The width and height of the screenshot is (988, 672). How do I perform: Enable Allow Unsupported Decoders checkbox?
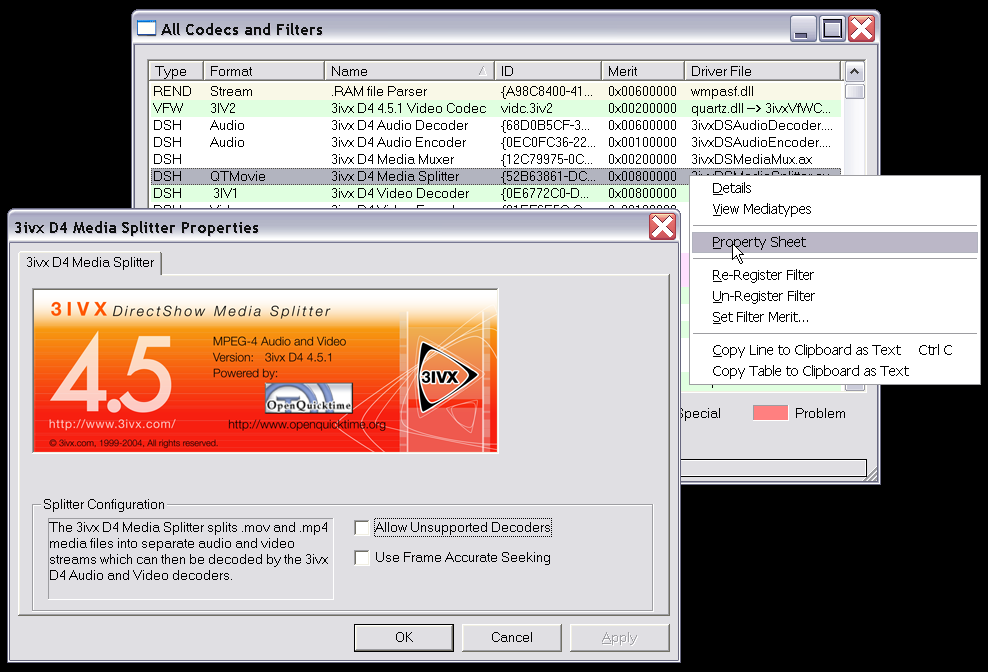pos(362,528)
